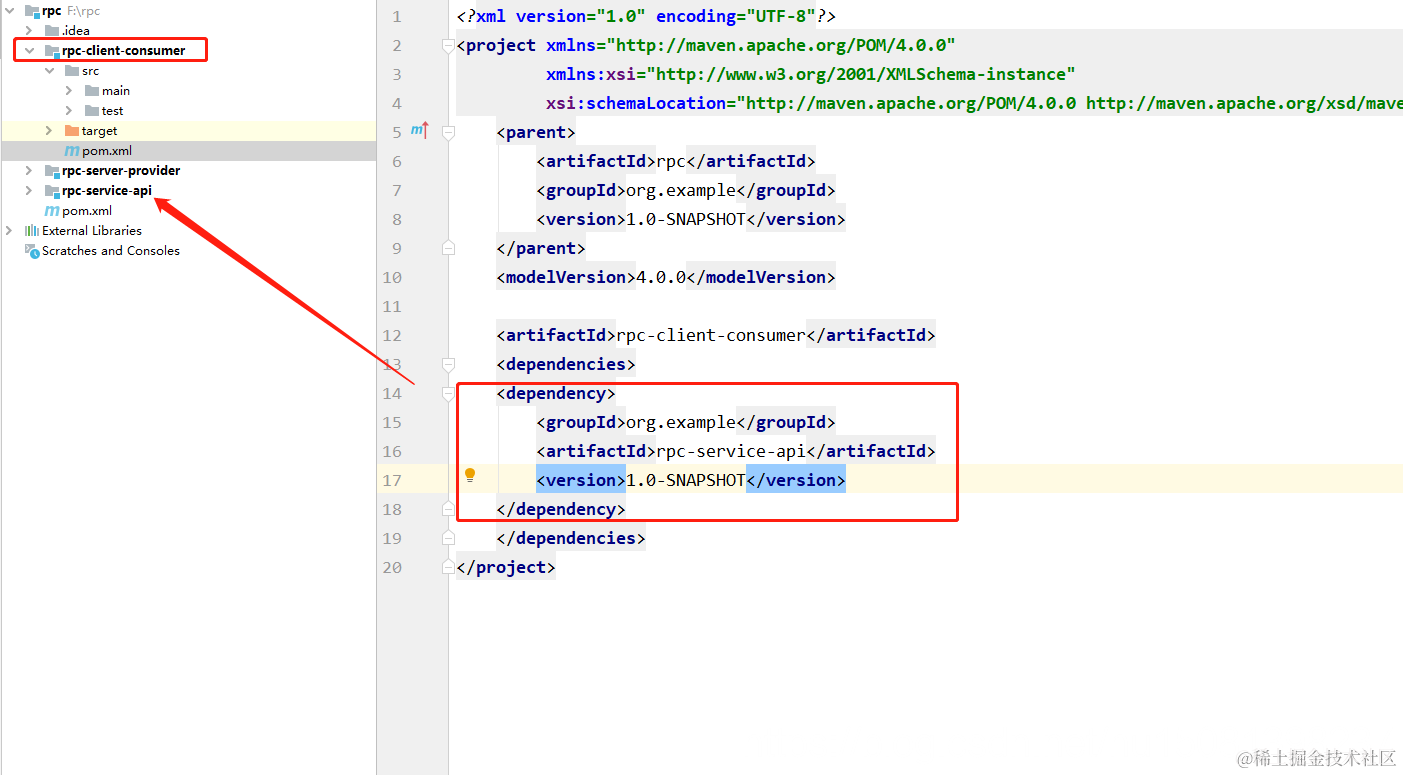Click the fold marker at line 20
This screenshot has width=1403, height=775.
[448, 567]
